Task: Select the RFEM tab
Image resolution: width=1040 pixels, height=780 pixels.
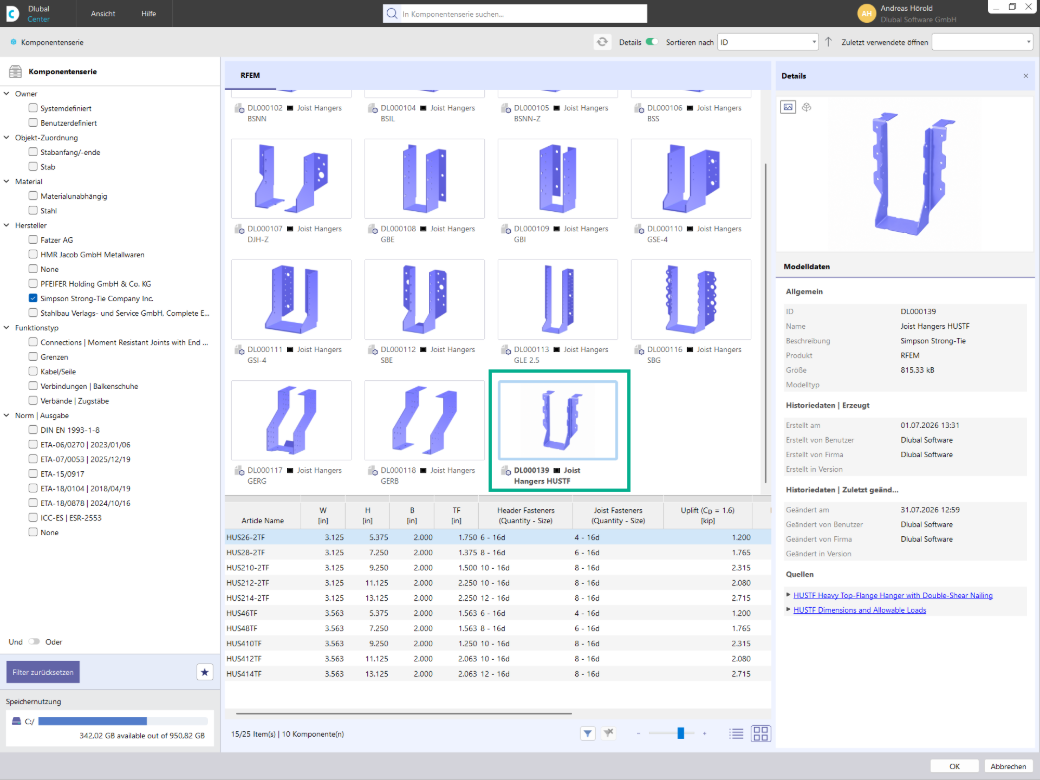Action: pos(250,76)
